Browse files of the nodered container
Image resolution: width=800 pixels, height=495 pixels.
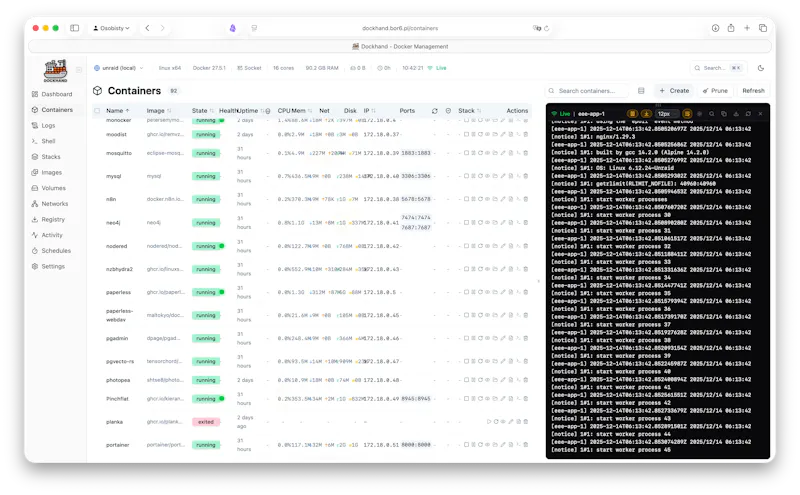[x=495, y=246]
